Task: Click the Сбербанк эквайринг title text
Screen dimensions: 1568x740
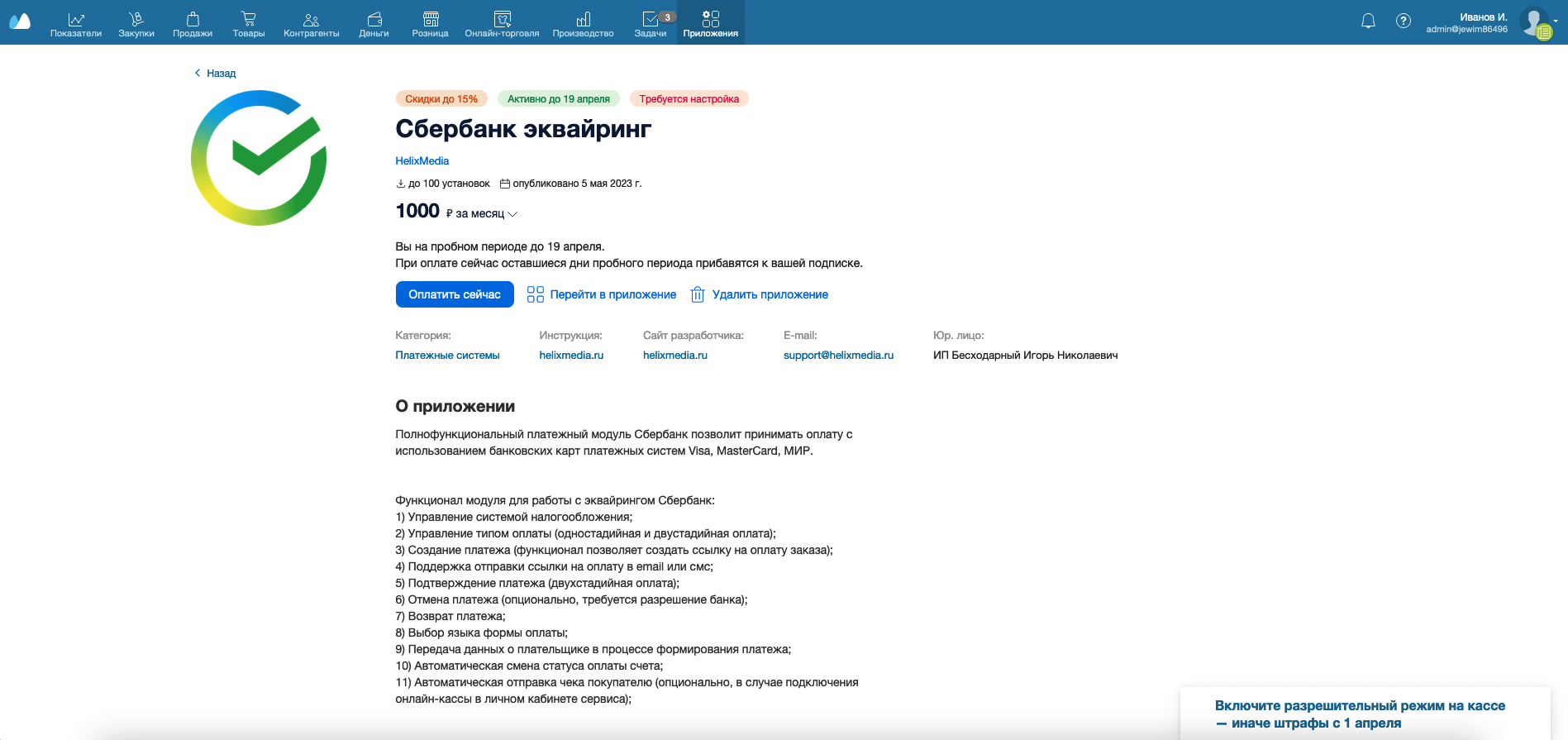Action: coord(523,129)
